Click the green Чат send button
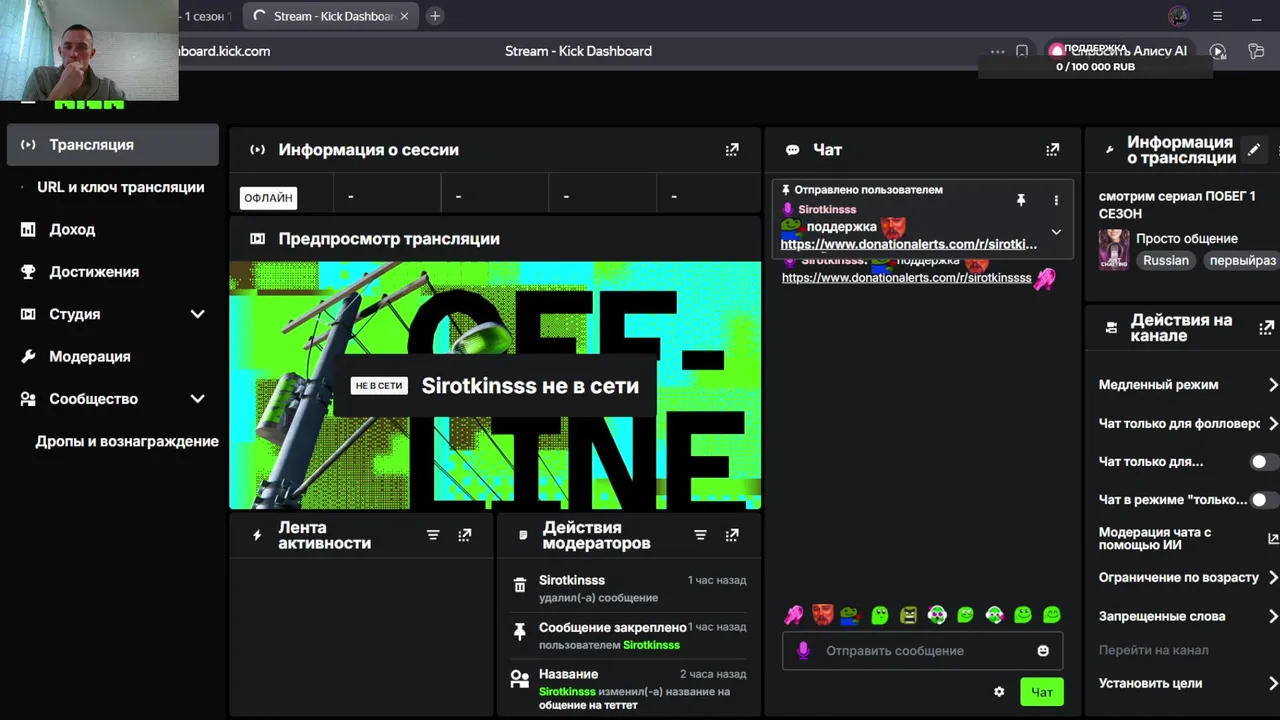This screenshot has width=1280, height=720. click(1042, 692)
